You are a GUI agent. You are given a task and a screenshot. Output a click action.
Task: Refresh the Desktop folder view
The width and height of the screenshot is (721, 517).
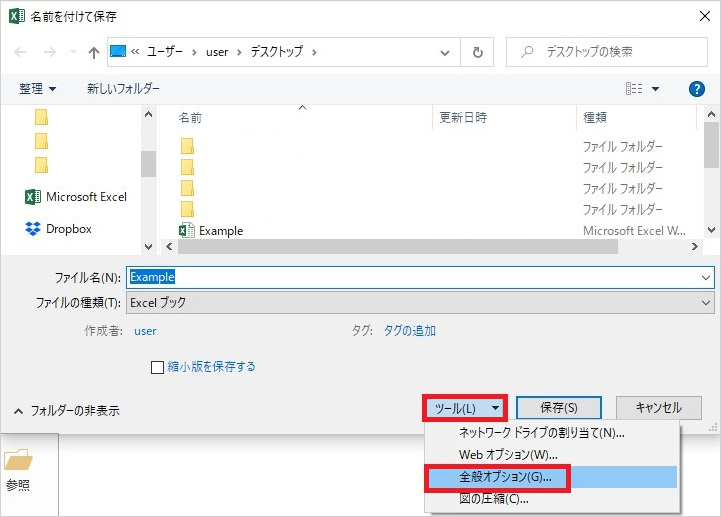point(478,52)
